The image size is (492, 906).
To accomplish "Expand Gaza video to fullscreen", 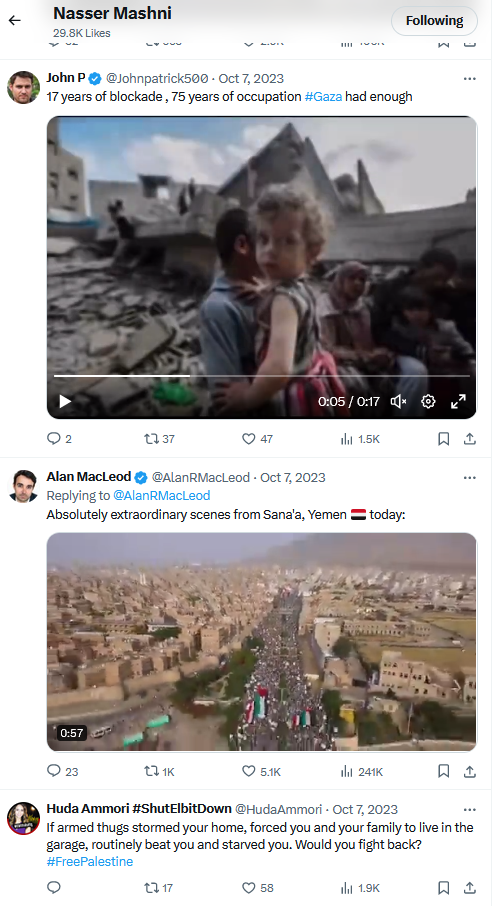I will point(458,401).
